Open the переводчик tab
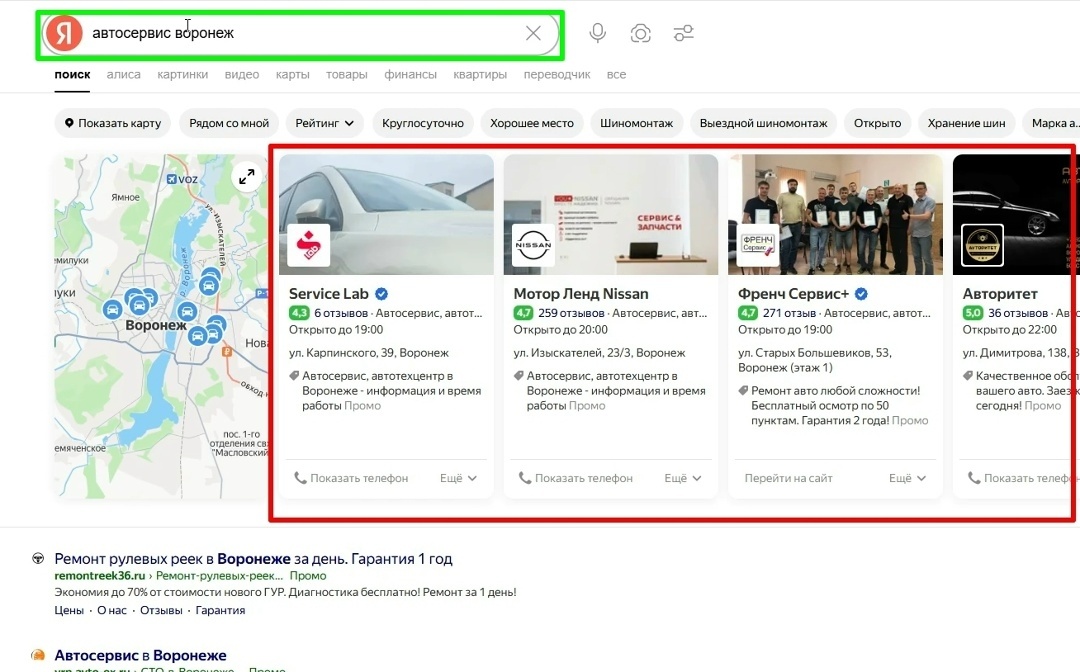Image resolution: width=1080 pixels, height=672 pixels. [557, 74]
